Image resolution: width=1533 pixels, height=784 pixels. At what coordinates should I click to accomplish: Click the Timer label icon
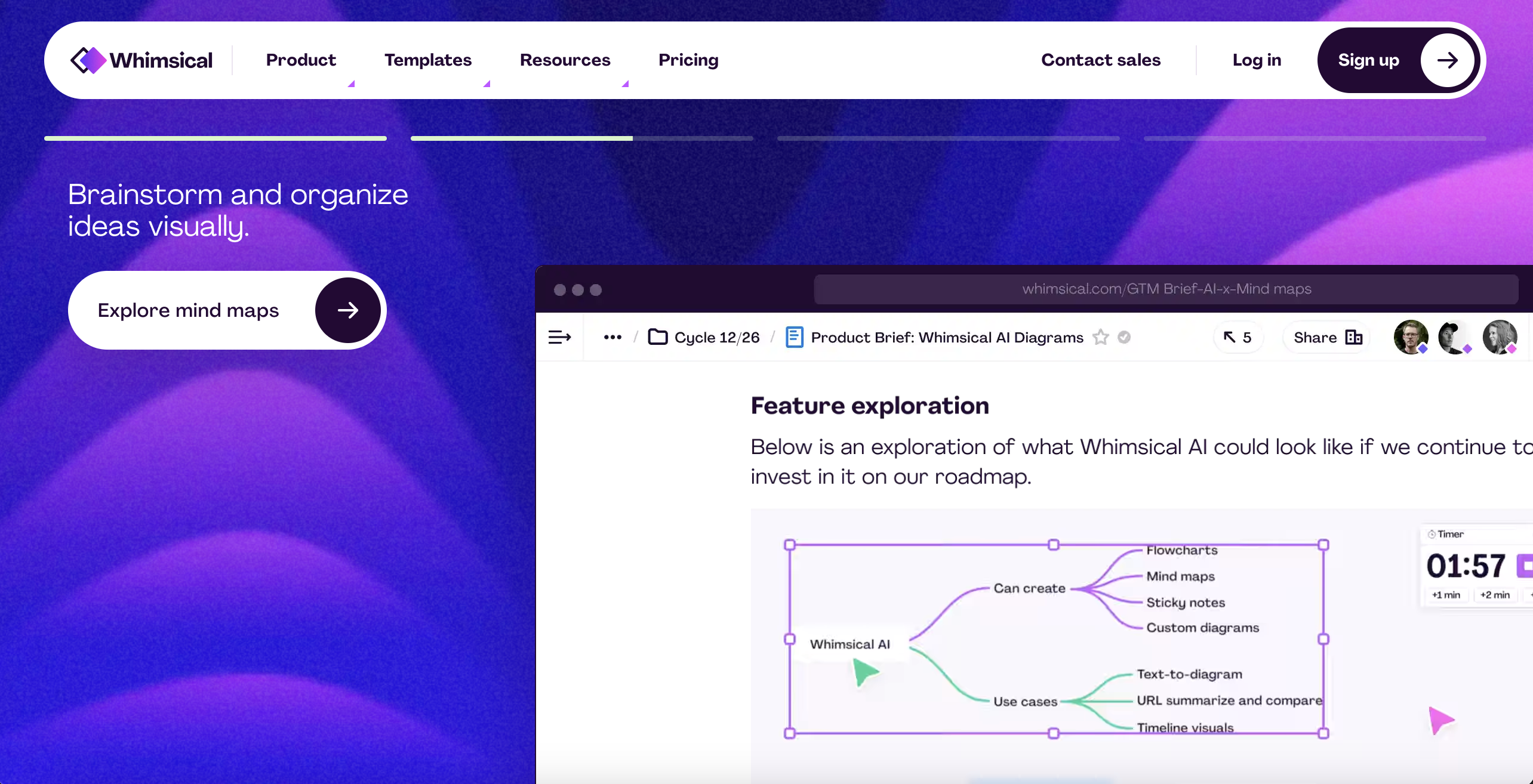tap(1432, 535)
